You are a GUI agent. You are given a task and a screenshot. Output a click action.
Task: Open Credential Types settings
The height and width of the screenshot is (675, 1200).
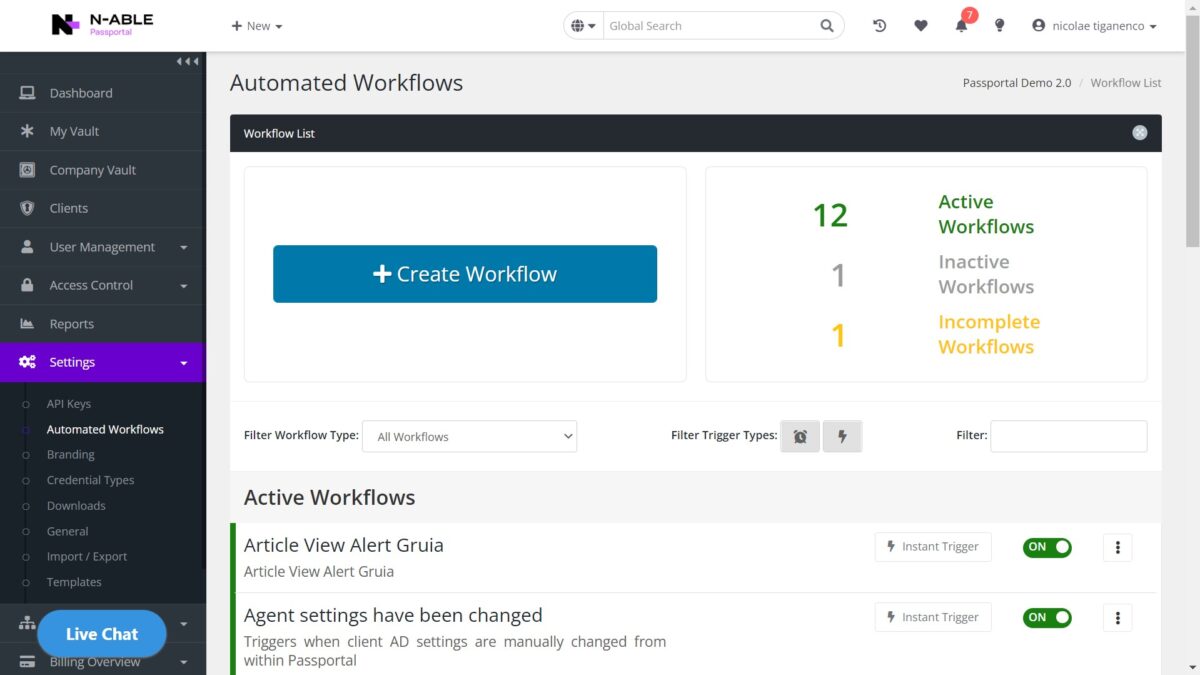point(90,480)
